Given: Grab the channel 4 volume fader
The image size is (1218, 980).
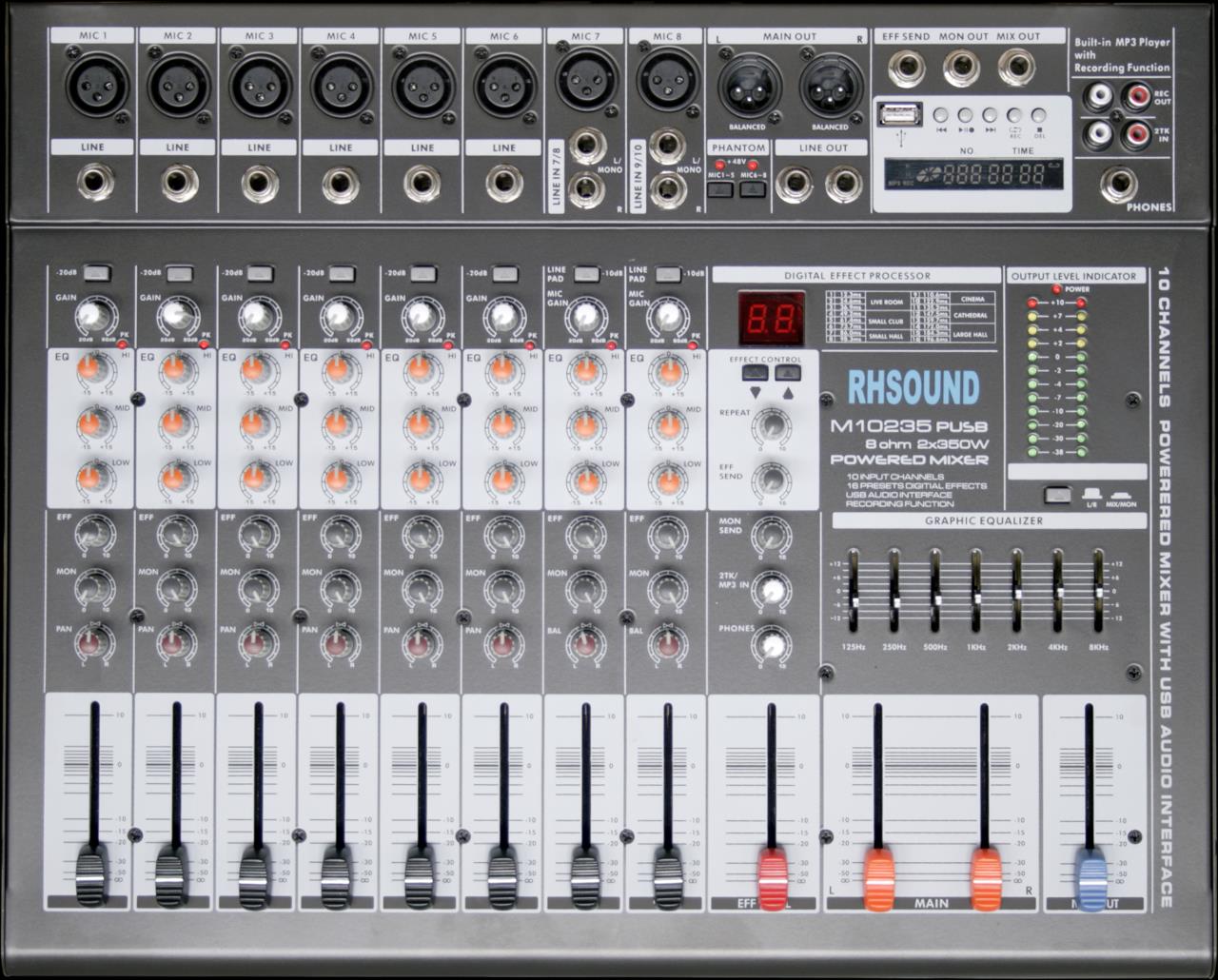Looking at the screenshot, I should pos(337,877).
